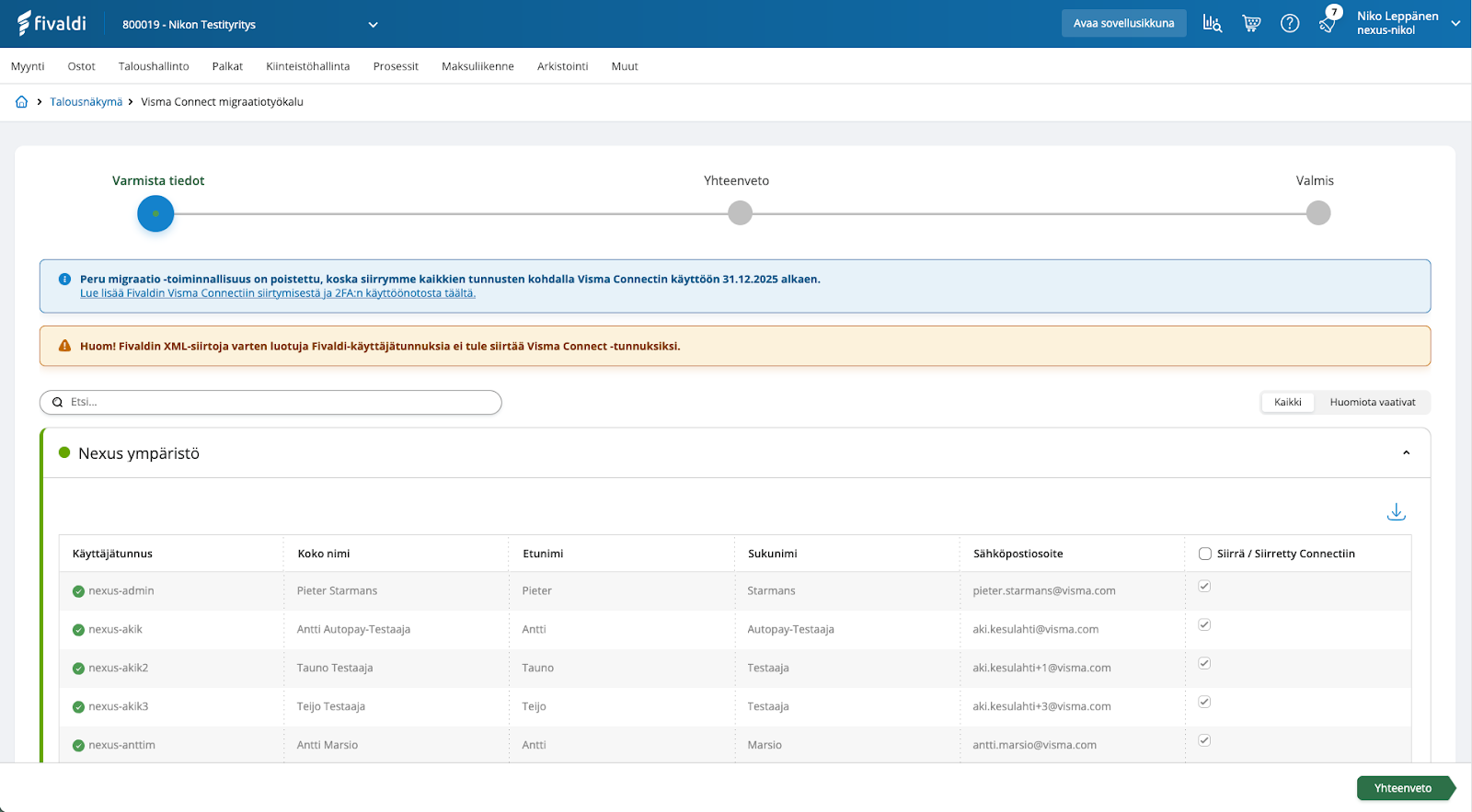Go to home via breadcrumb house icon
This screenshot has width=1472, height=812.
(22, 102)
